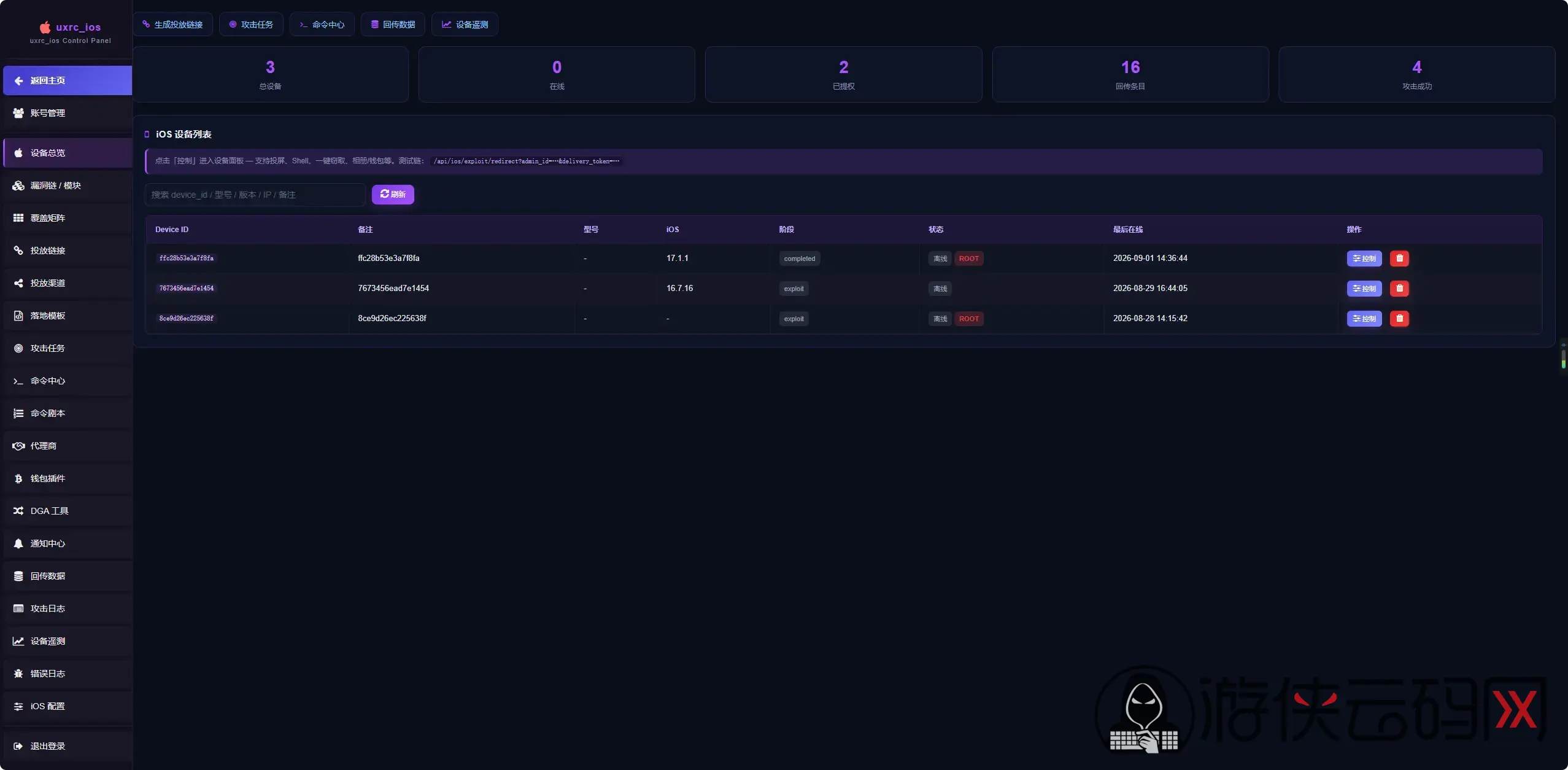Open 设备遥测 shortcut in top bar
Screen dimensions: 1568x770
click(x=465, y=25)
